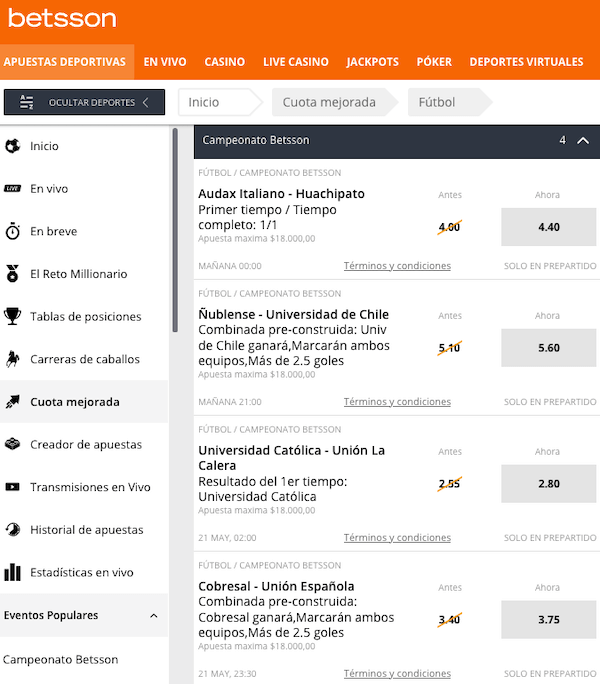Open Creador de apuestas in the sidebar
600x684 pixels.
84,444
